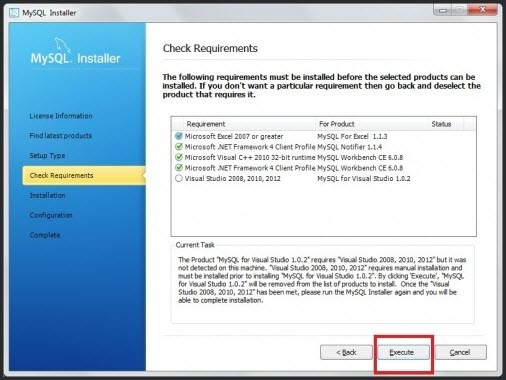Click the MySQL for Visual Studio 1.0.2 cell
506x380 pixels.
[x=364, y=179]
